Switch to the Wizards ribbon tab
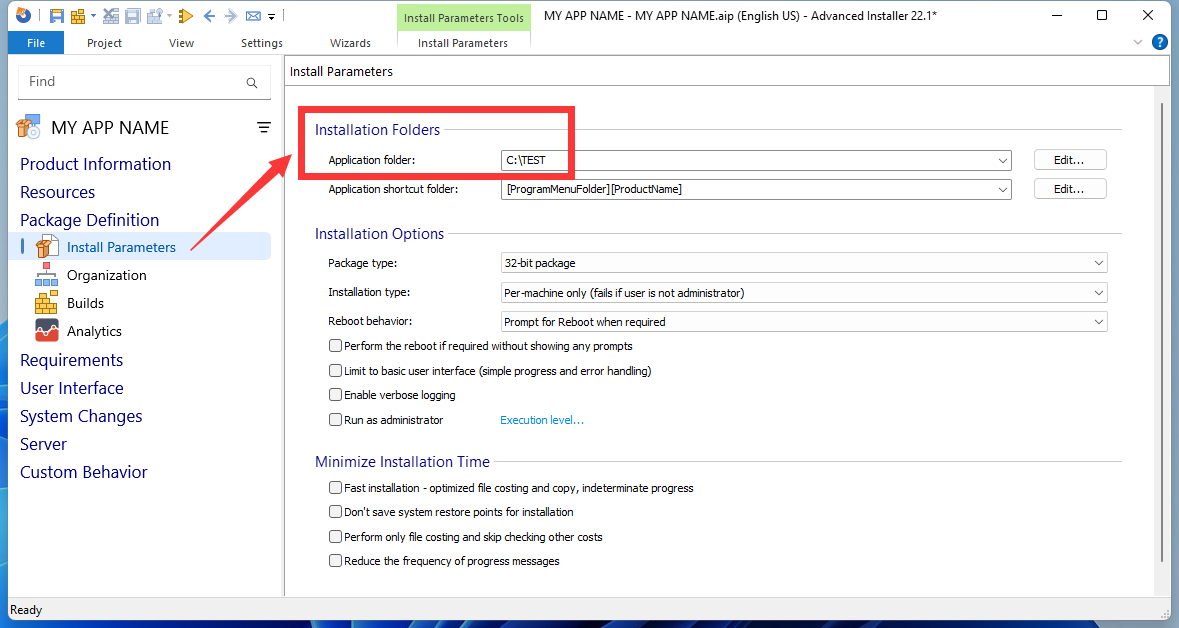Screen dimensions: 1179x628 click(x=350, y=43)
